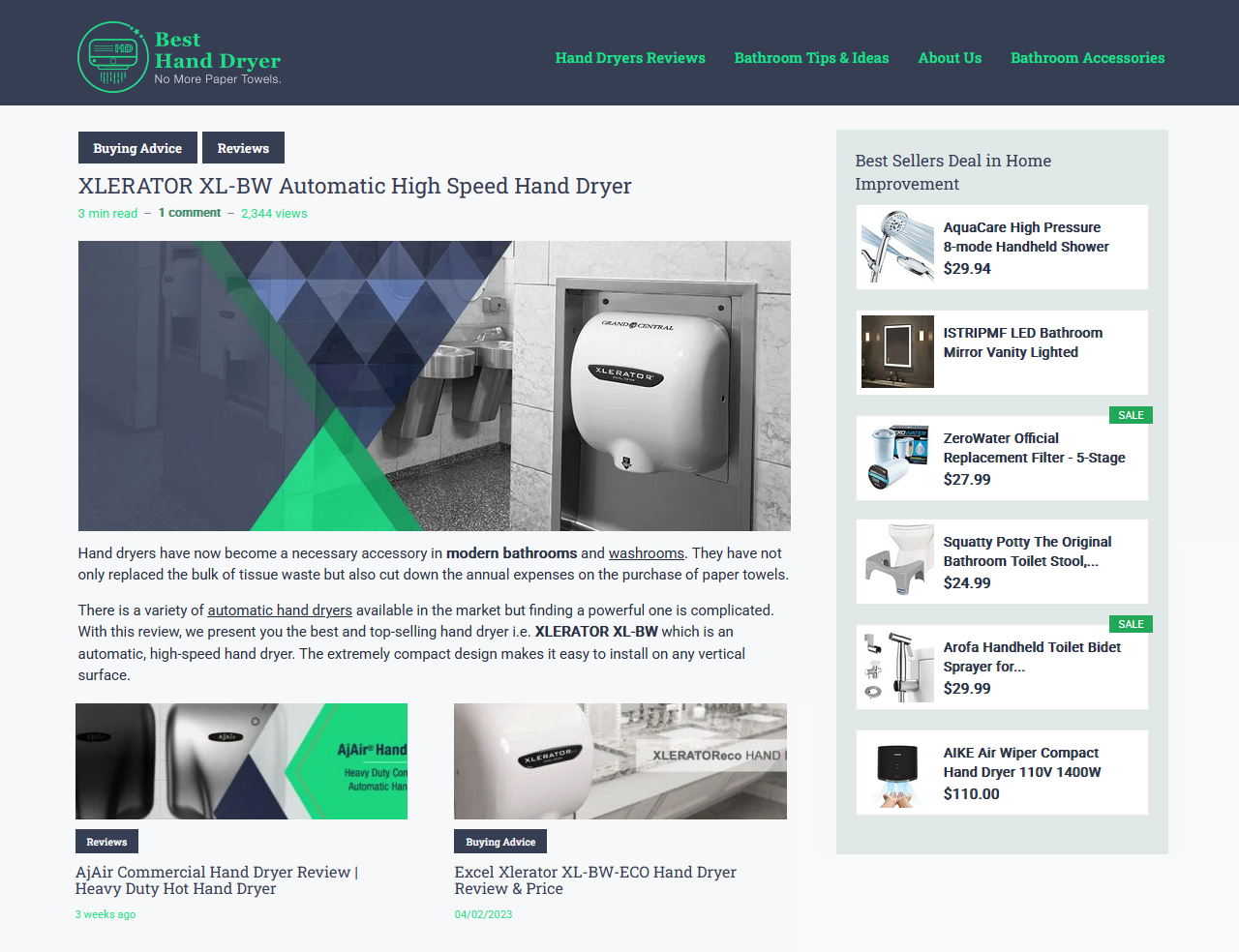Click the Reviews category button above title
Viewport: 1239px width, 952px height.
[243, 148]
